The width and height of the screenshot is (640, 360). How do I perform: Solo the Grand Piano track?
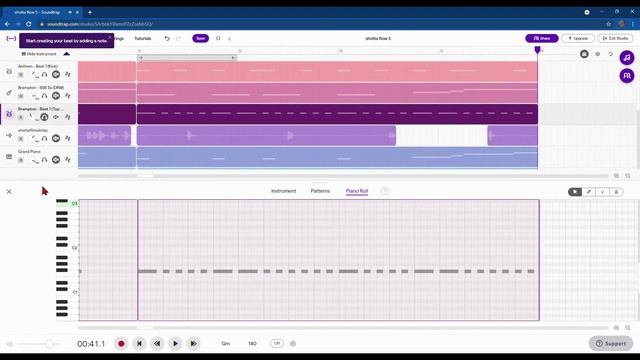click(44, 160)
